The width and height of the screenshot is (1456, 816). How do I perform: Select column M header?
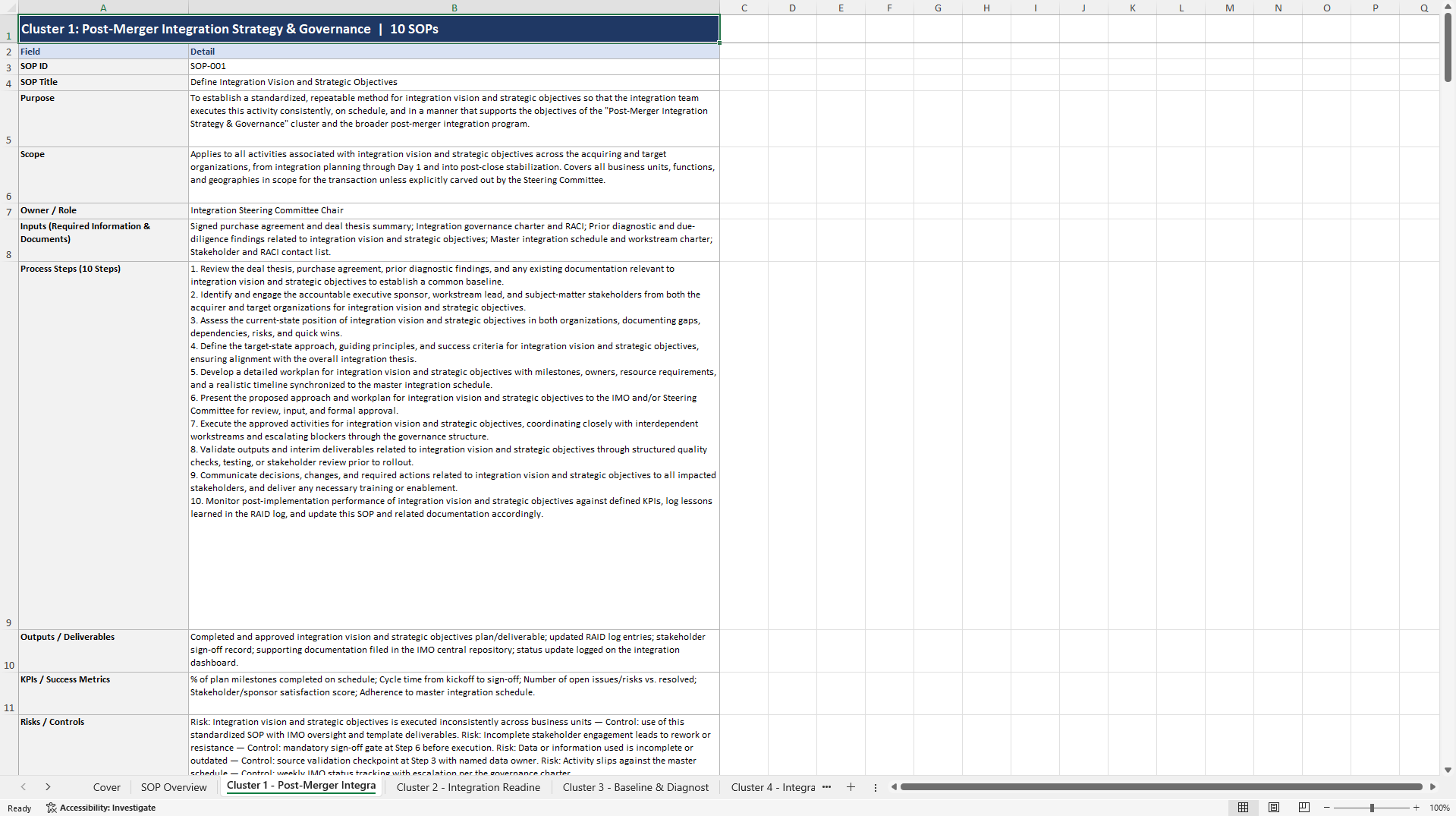(1229, 8)
